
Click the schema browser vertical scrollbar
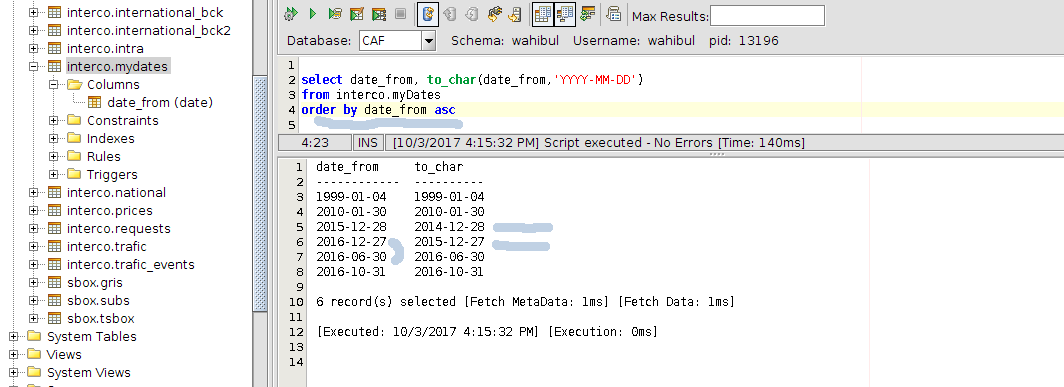click(x=261, y=194)
